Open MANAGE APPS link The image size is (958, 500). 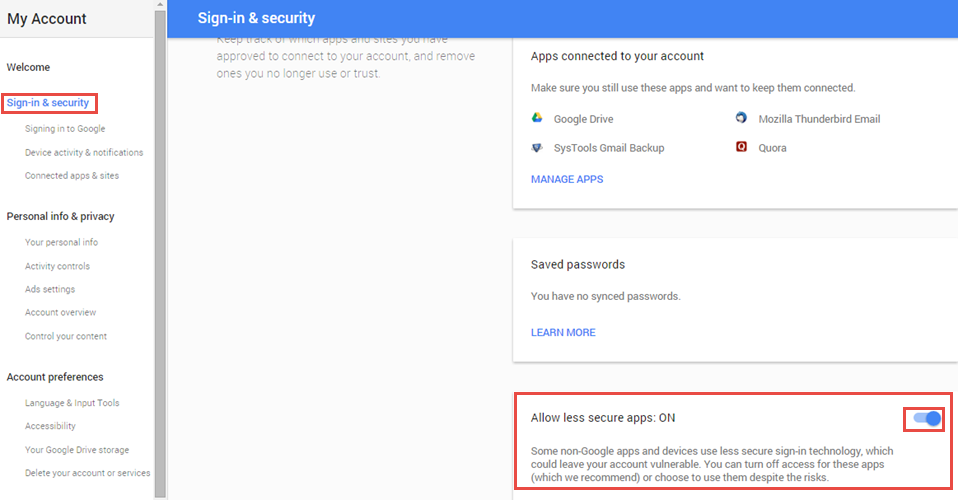click(567, 179)
